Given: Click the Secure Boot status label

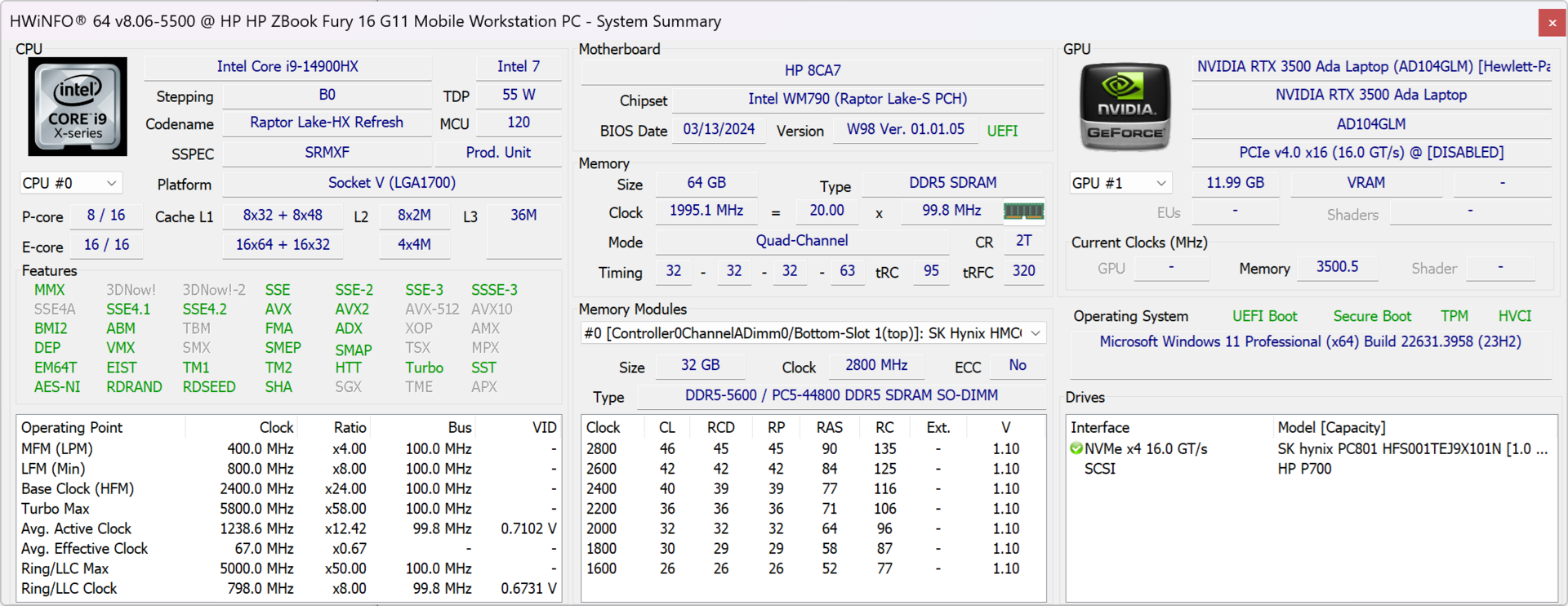Looking at the screenshot, I should 1371,316.
